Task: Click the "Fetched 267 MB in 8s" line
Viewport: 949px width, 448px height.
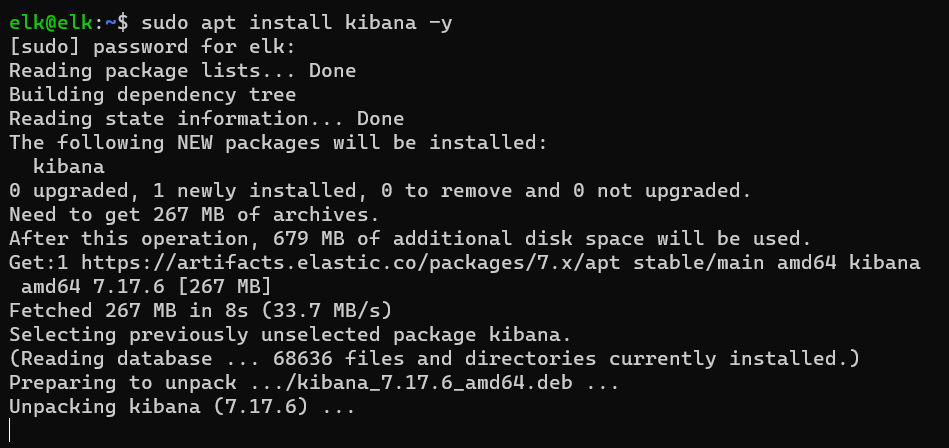Action: [200, 311]
